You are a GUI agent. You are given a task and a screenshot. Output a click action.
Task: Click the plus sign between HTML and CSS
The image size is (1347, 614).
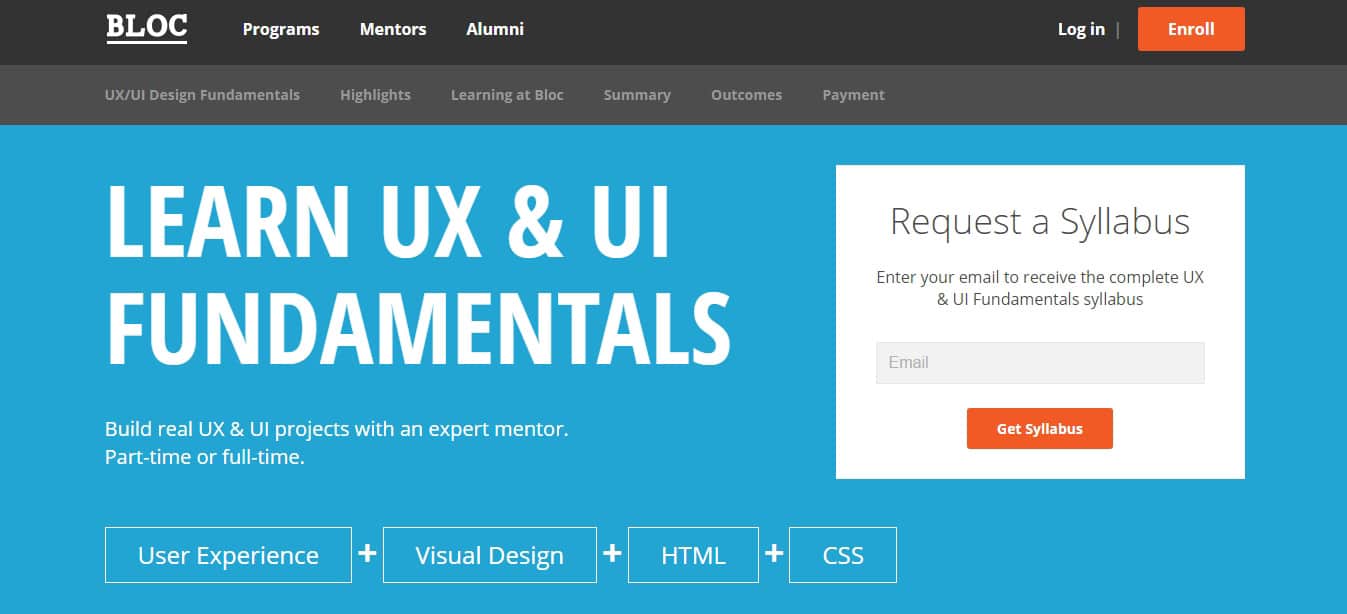774,552
